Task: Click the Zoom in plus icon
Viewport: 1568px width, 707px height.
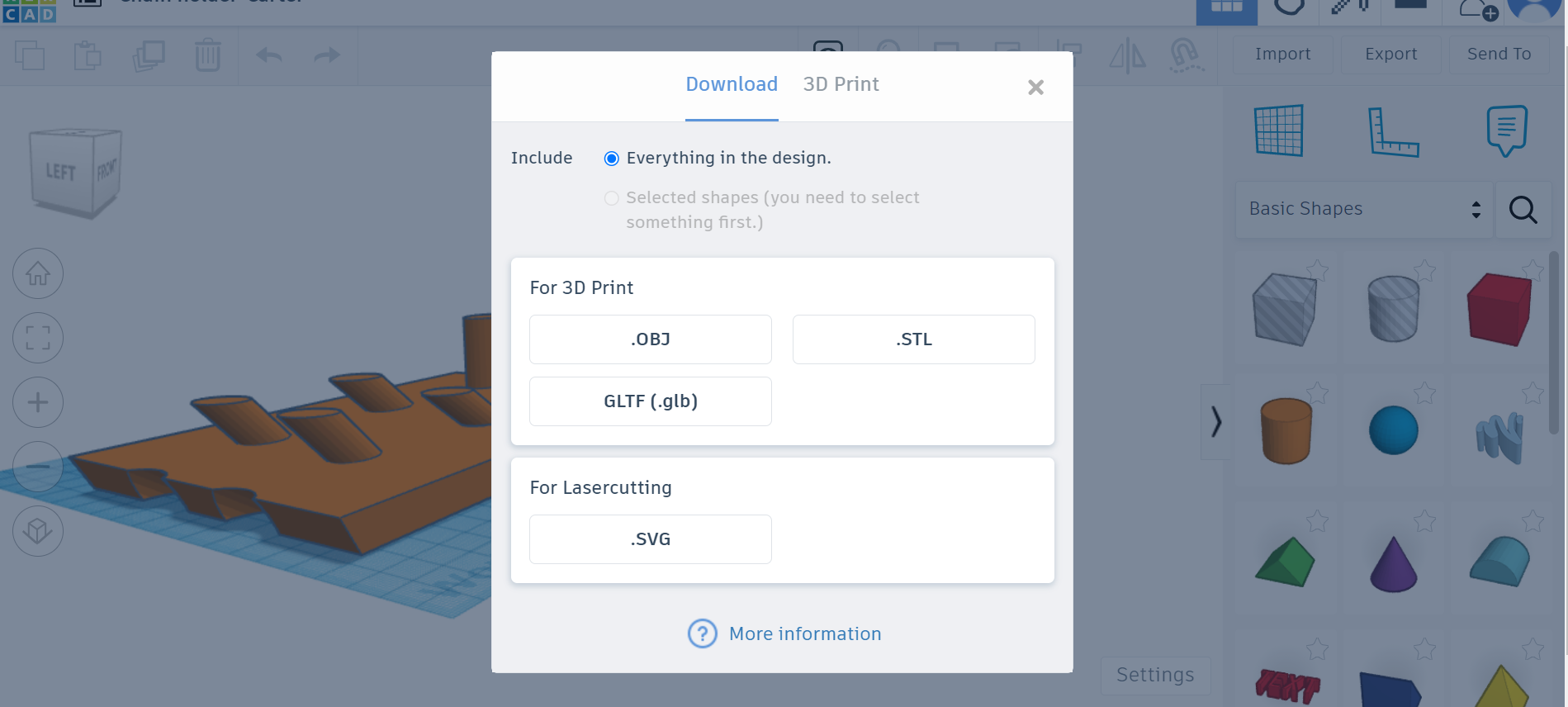Action: pyautogui.click(x=38, y=402)
